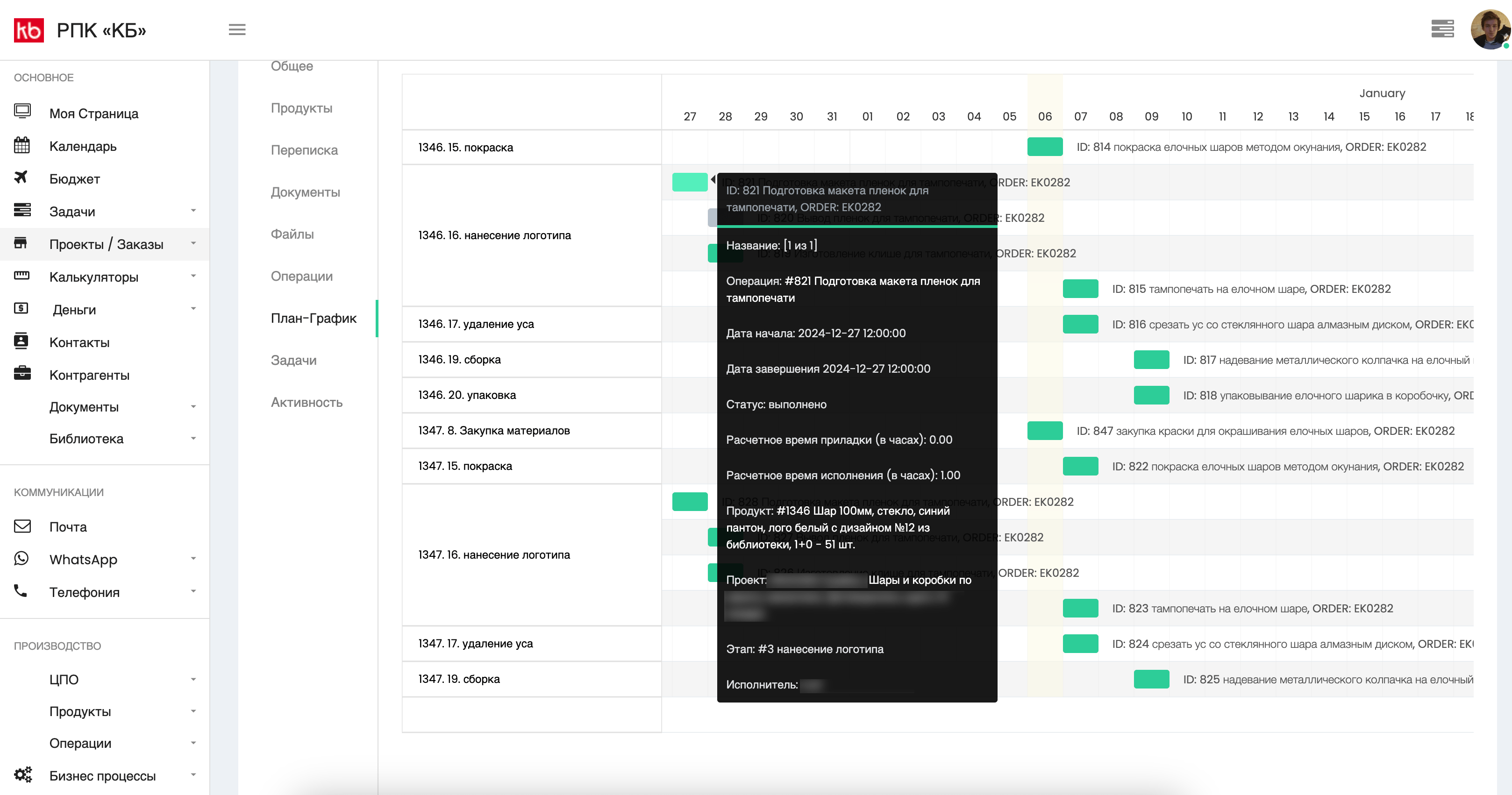Expand the Калькуляторы dropdown arrow
This screenshot has height=795, width=1512.
click(193, 277)
